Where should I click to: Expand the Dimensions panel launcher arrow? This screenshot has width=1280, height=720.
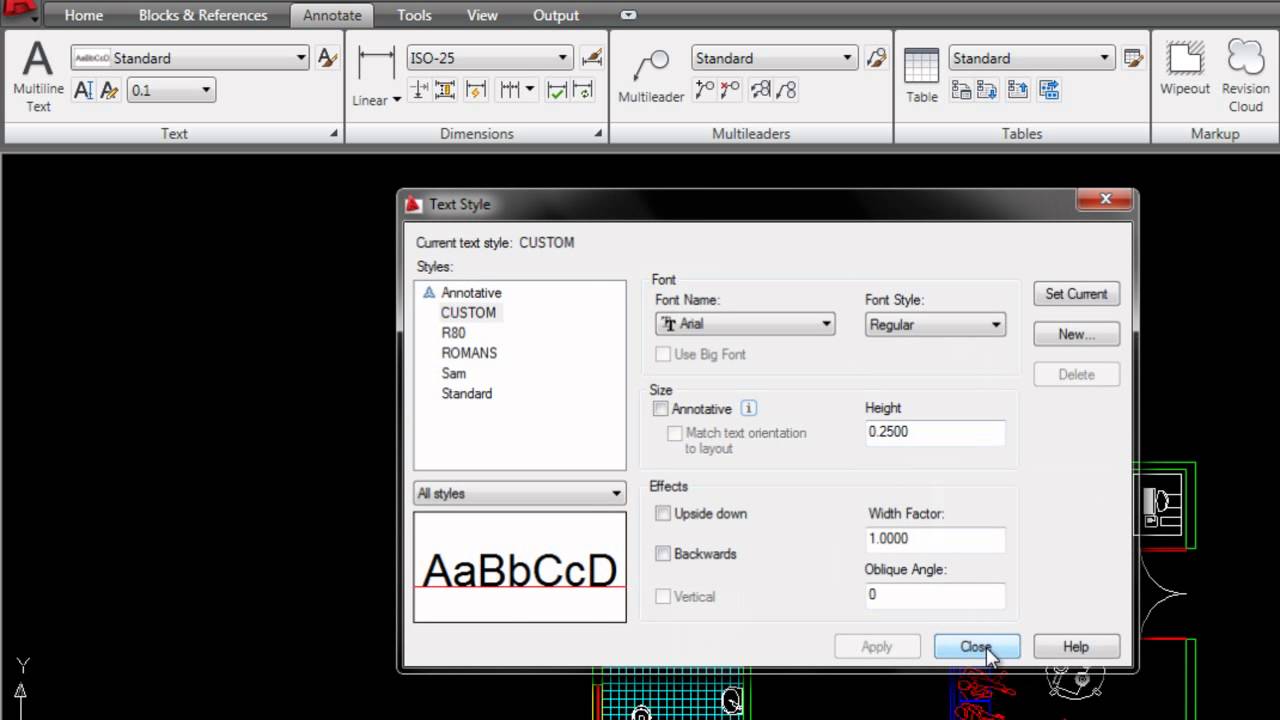tap(599, 133)
